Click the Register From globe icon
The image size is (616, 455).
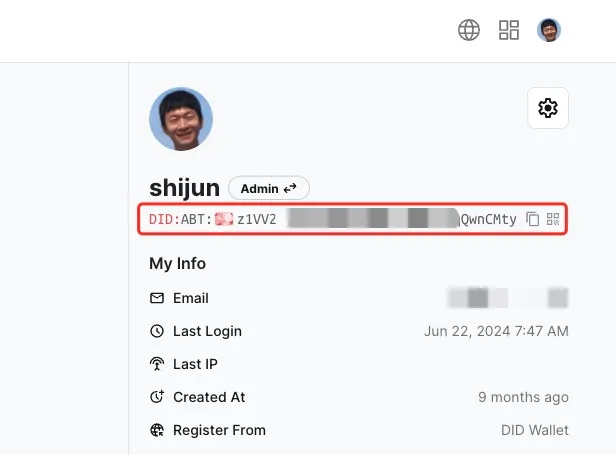coord(157,430)
